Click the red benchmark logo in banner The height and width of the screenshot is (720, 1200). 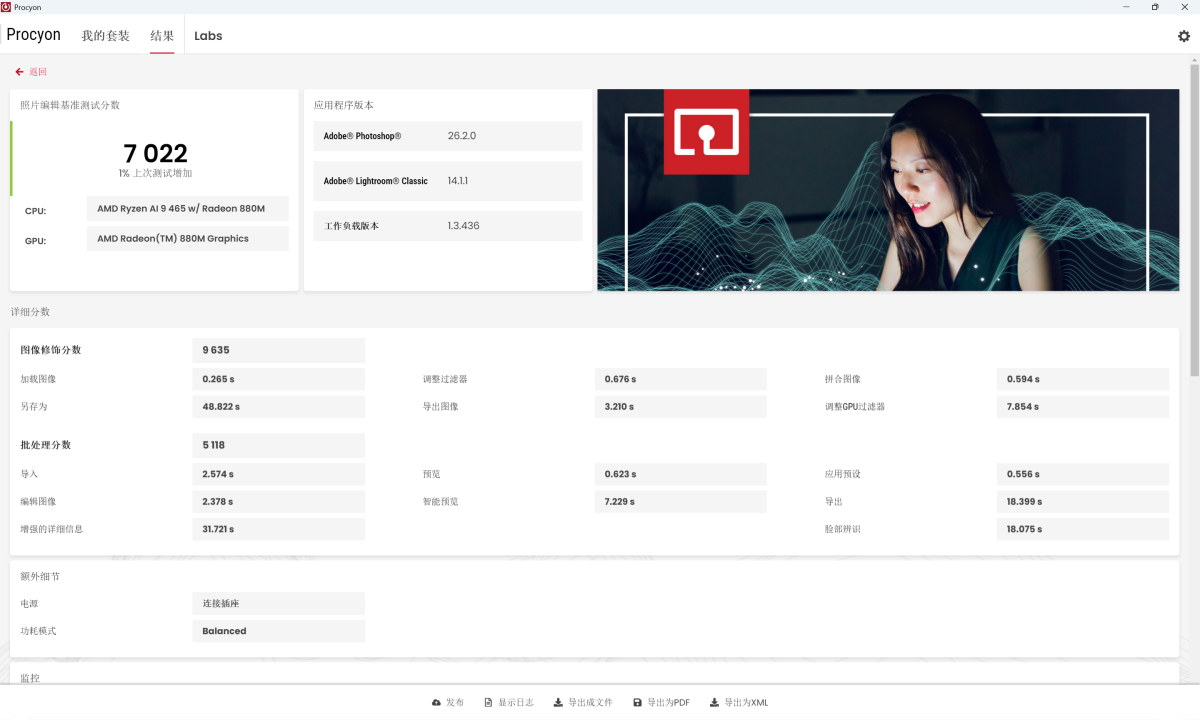coord(706,131)
